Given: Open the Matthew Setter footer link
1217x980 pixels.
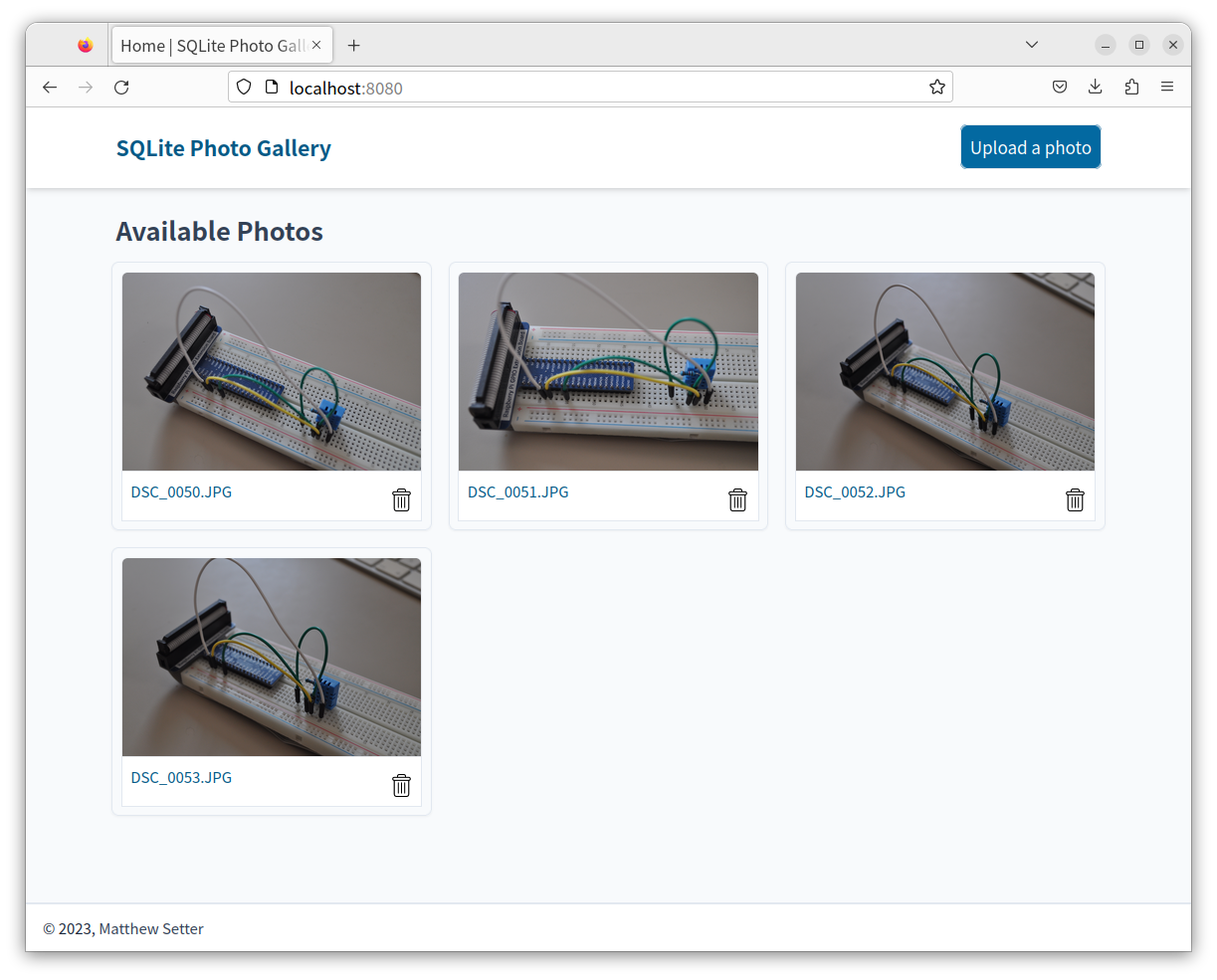Looking at the screenshot, I should (150, 928).
